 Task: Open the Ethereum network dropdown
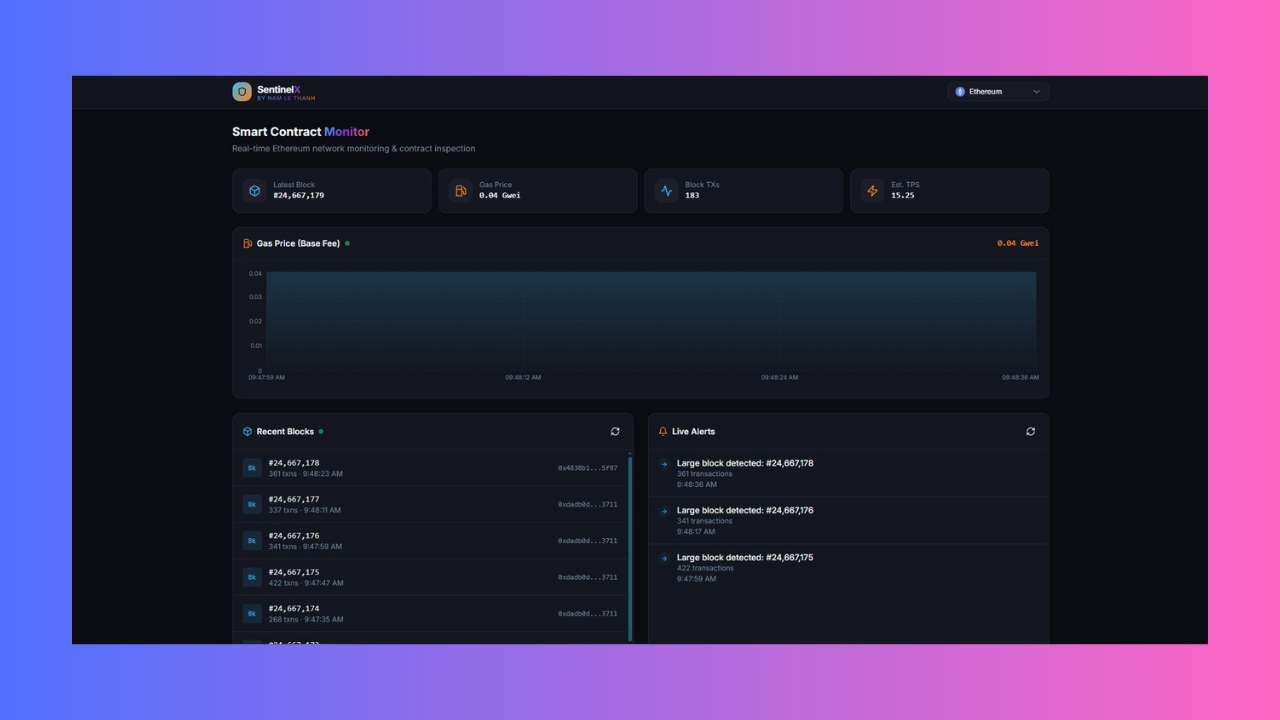click(x=998, y=92)
